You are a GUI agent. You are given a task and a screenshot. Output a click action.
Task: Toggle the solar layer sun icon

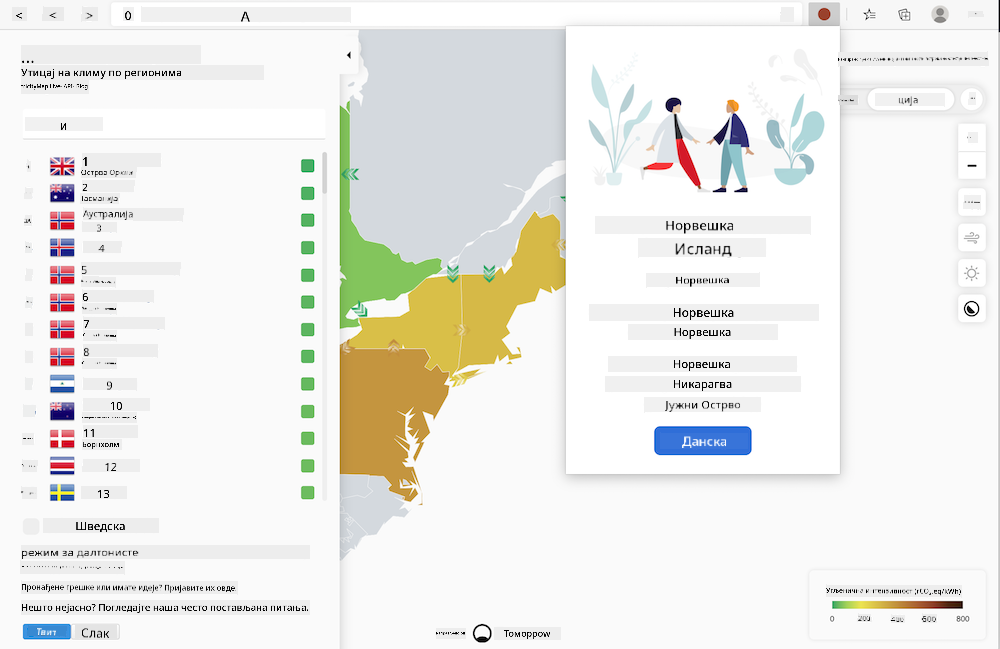coord(972,273)
